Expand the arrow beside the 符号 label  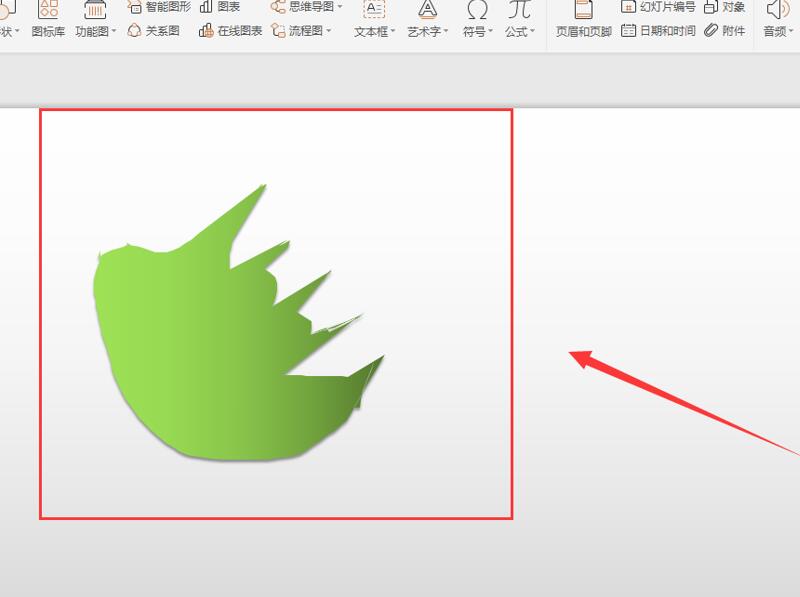pos(490,32)
